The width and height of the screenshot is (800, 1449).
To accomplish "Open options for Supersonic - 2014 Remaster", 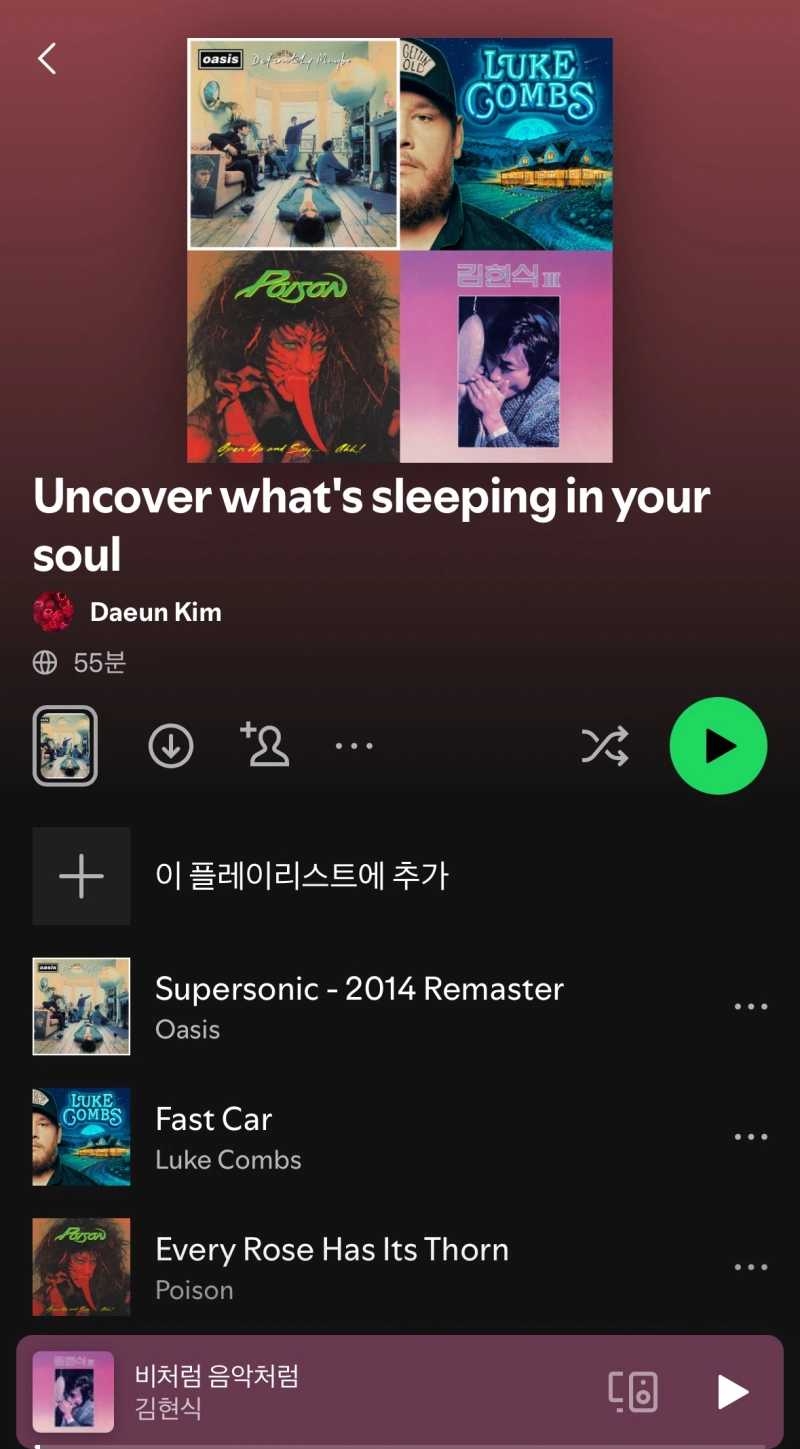I will (751, 1007).
